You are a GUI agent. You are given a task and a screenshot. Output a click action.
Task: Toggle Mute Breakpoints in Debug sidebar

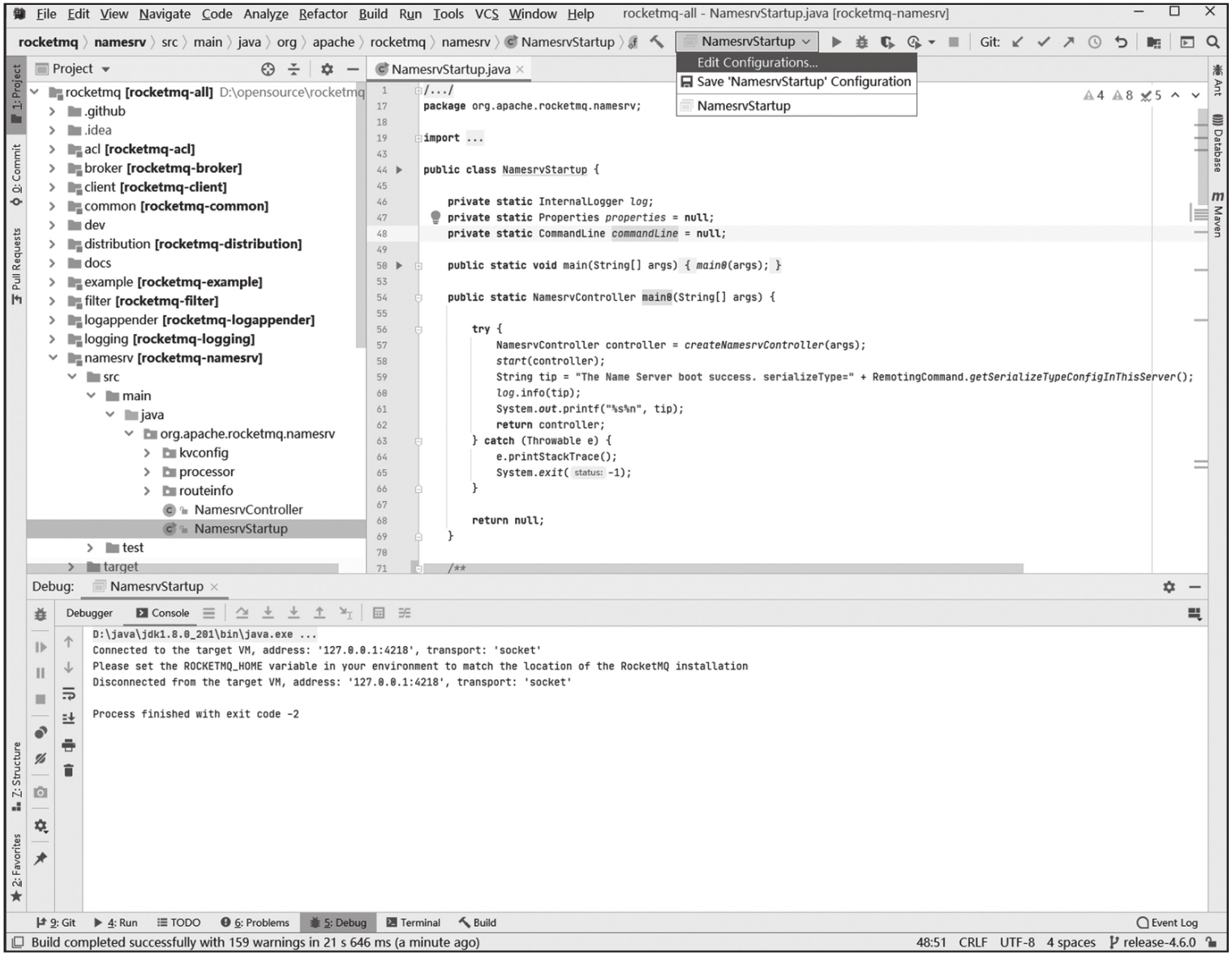pyautogui.click(x=41, y=759)
